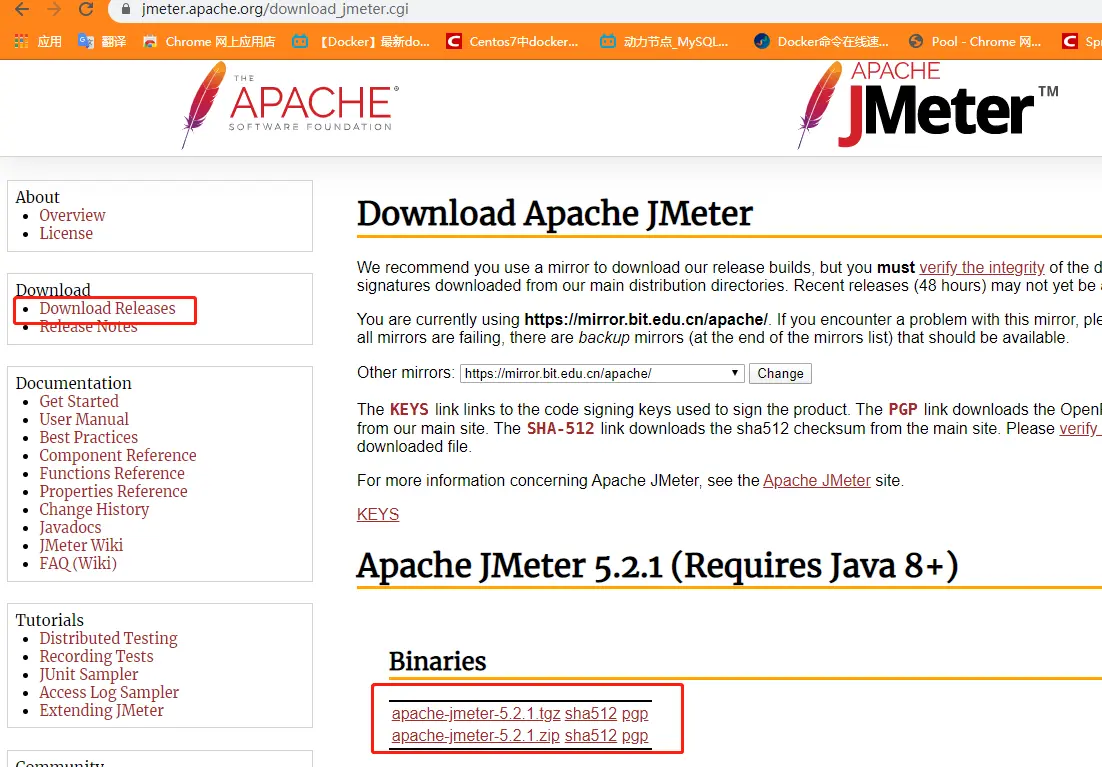This screenshot has width=1102, height=767.
Task: Open the KEYS link
Action: [x=378, y=515]
